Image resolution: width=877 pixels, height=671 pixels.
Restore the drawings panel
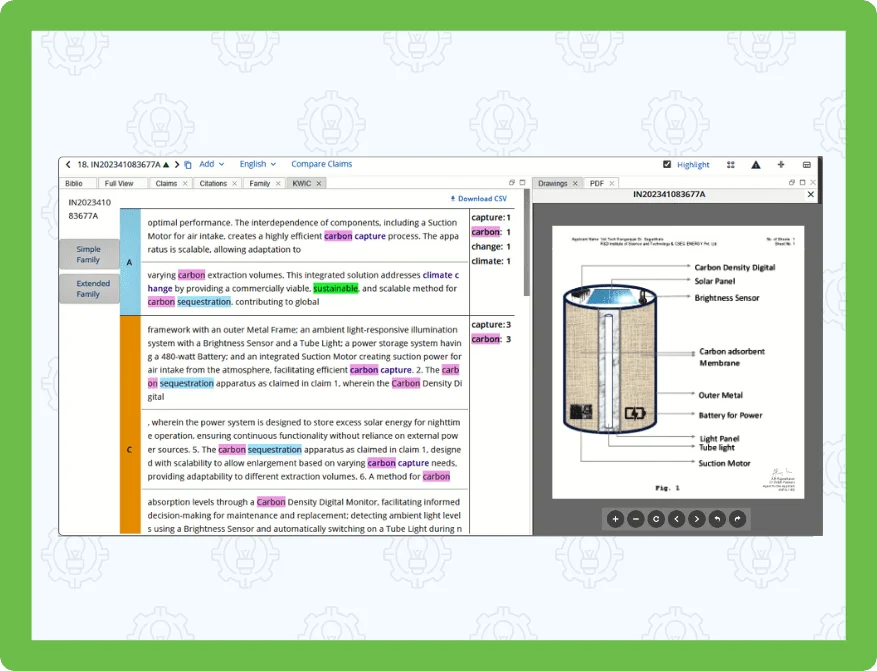pos(791,182)
